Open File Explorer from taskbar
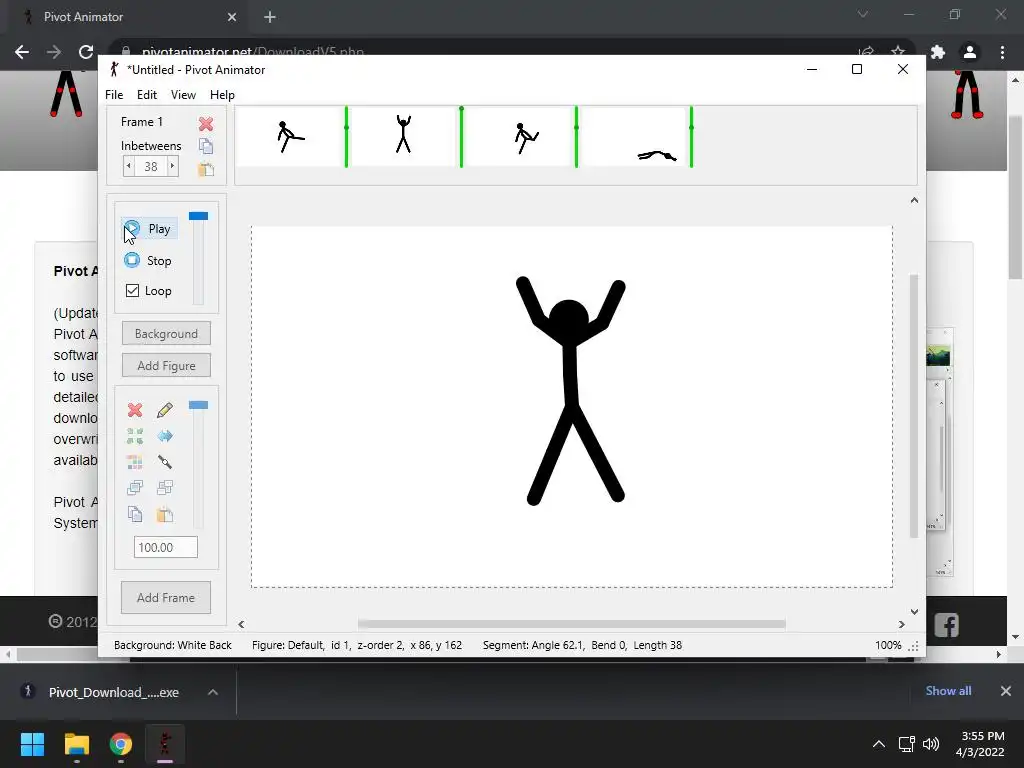The height and width of the screenshot is (768, 1024). 76,744
